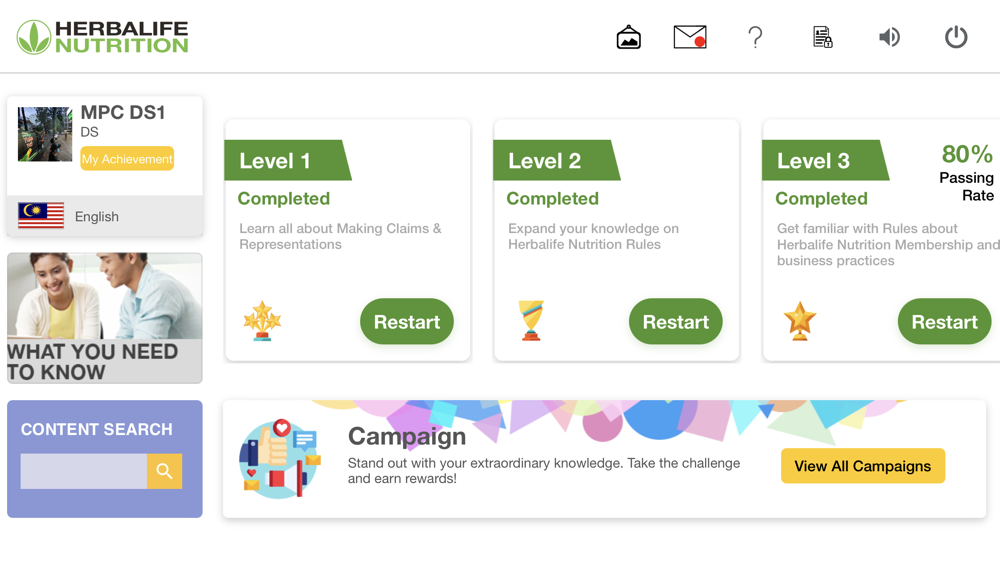Click the Level 2 trophy badge
This screenshot has width=1000, height=563.
coord(531,321)
